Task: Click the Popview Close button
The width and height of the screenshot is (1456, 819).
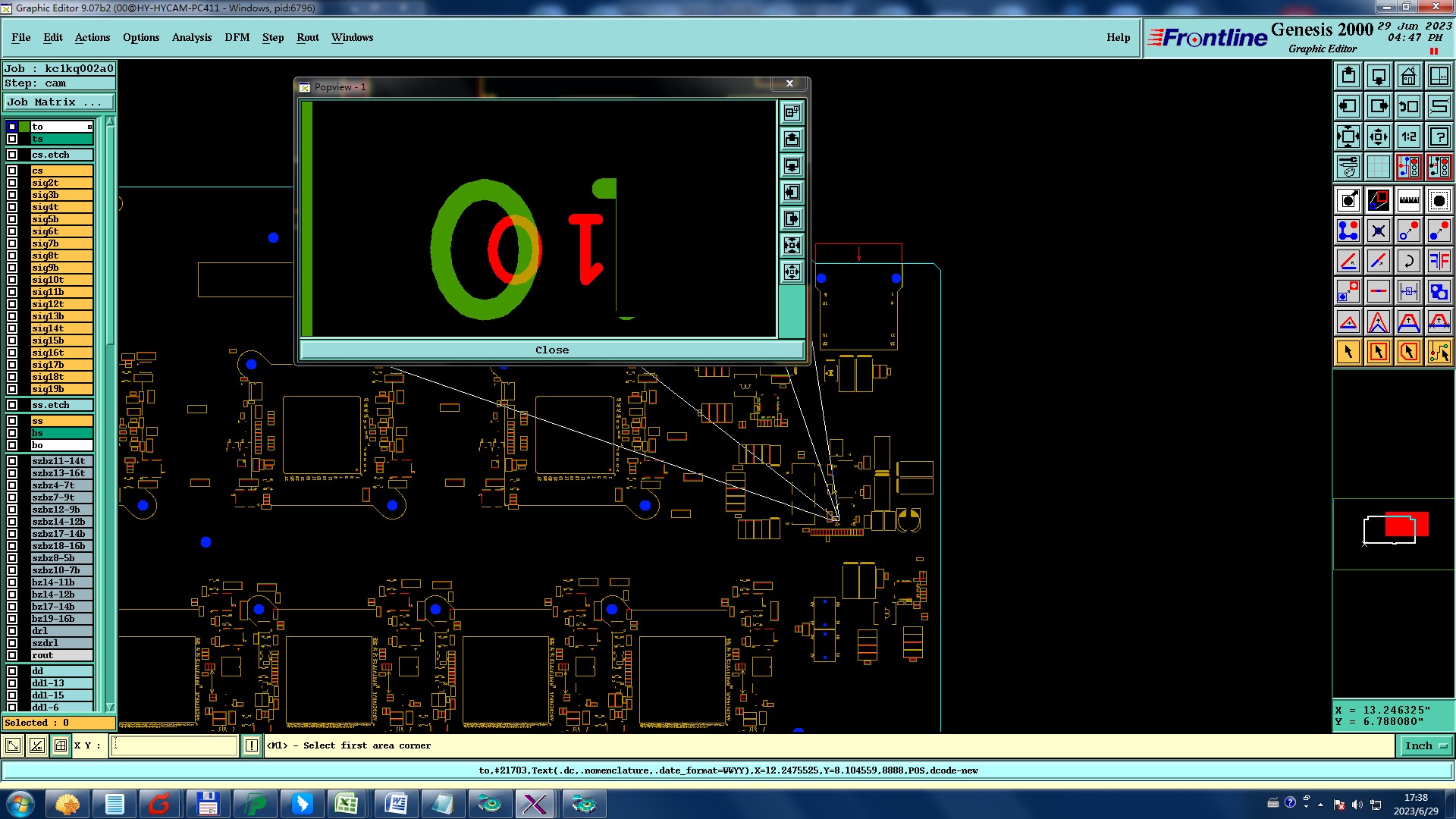Action: [551, 350]
